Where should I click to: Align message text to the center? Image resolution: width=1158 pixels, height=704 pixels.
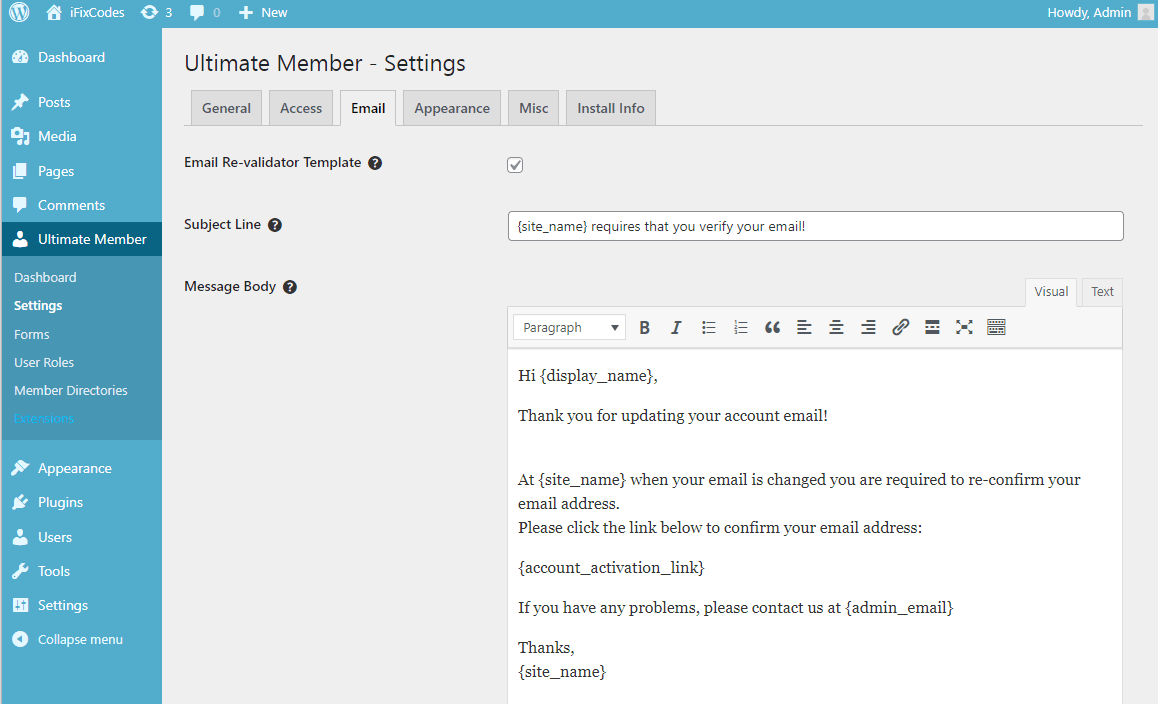(x=836, y=327)
